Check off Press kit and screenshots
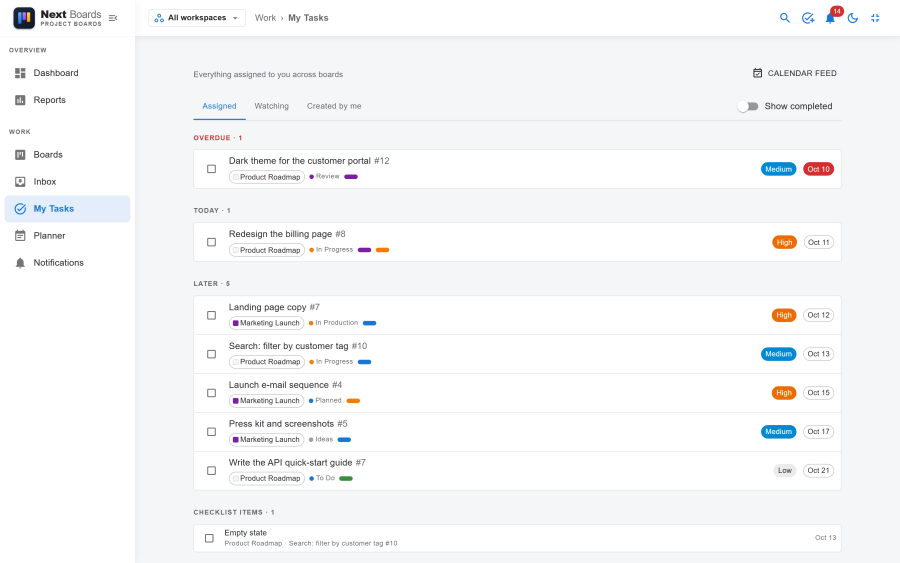The width and height of the screenshot is (900, 563). click(x=211, y=432)
